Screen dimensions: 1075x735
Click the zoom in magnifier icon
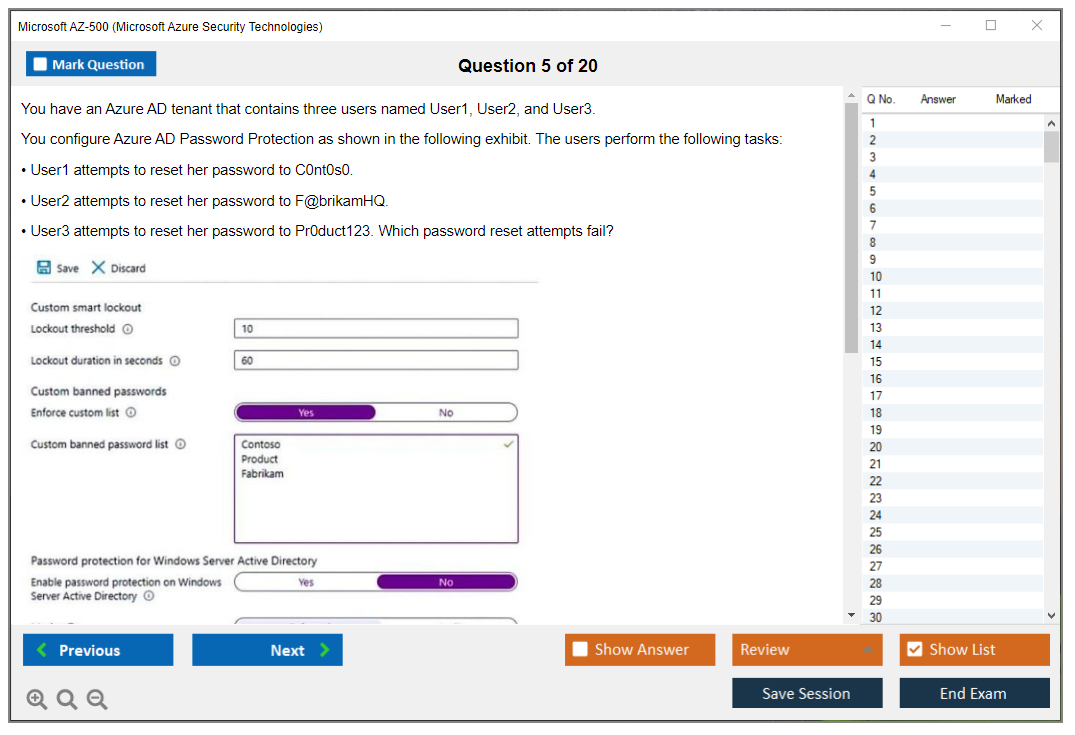pos(37,700)
